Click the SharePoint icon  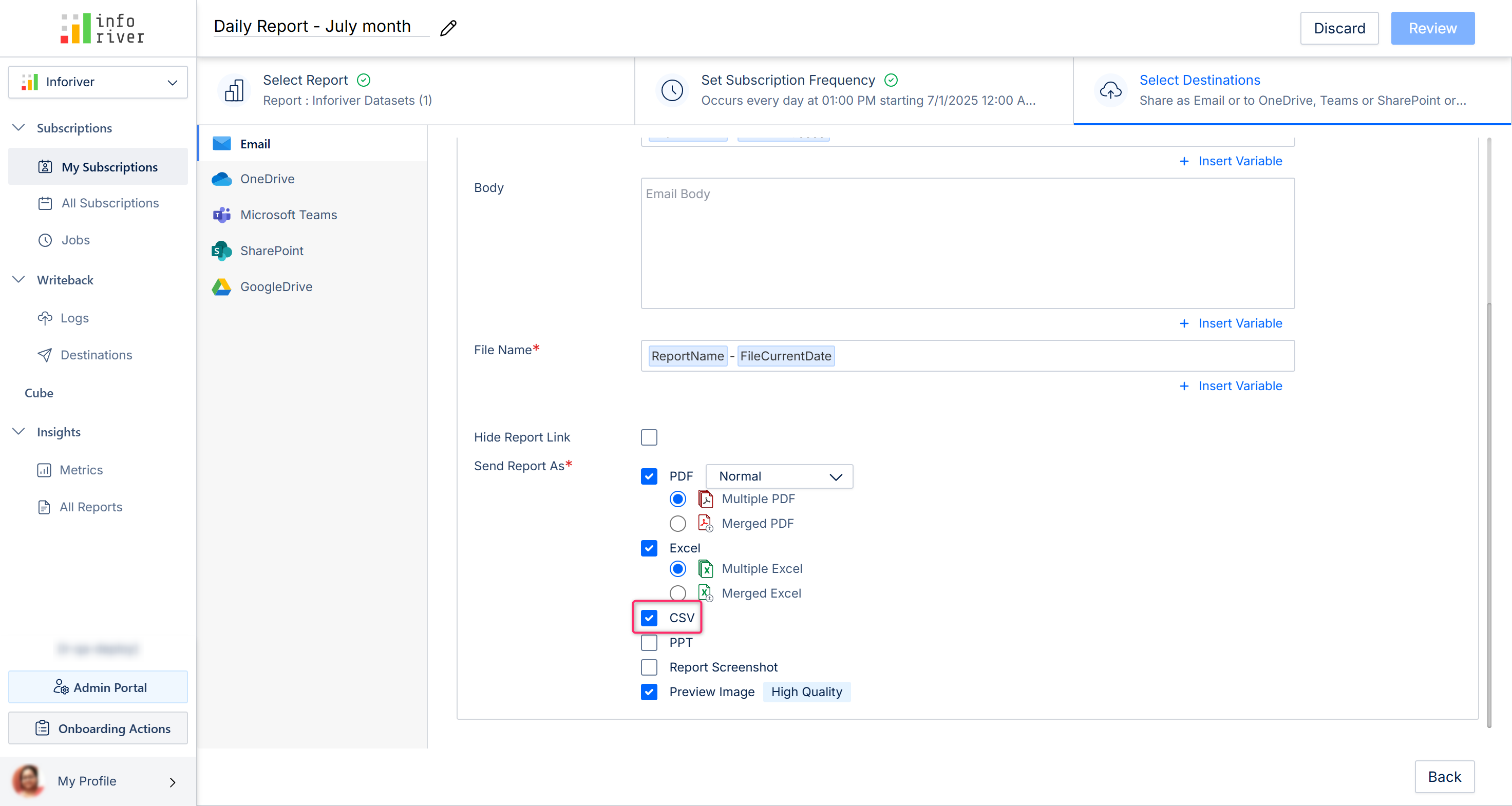[221, 251]
